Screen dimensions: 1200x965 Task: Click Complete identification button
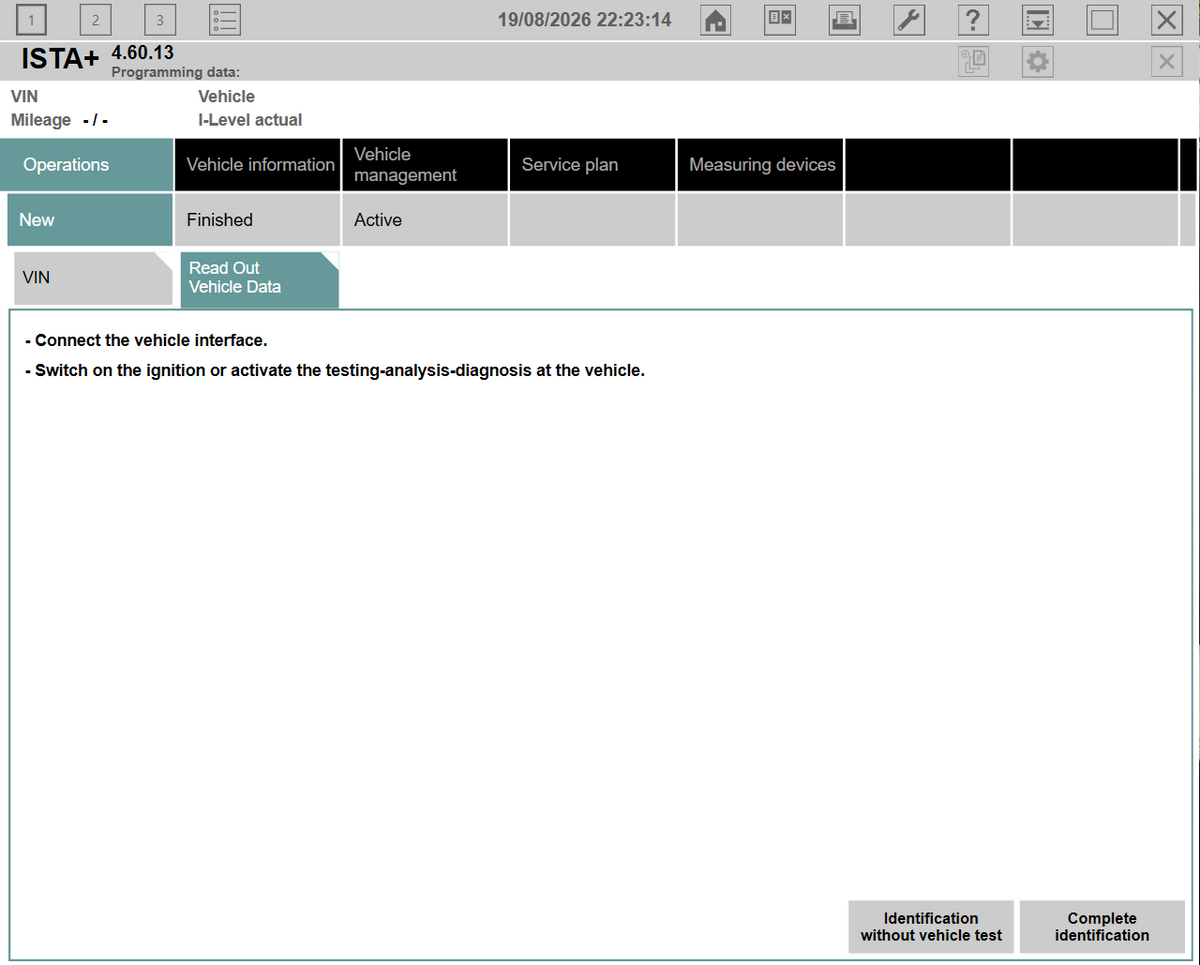point(1102,927)
